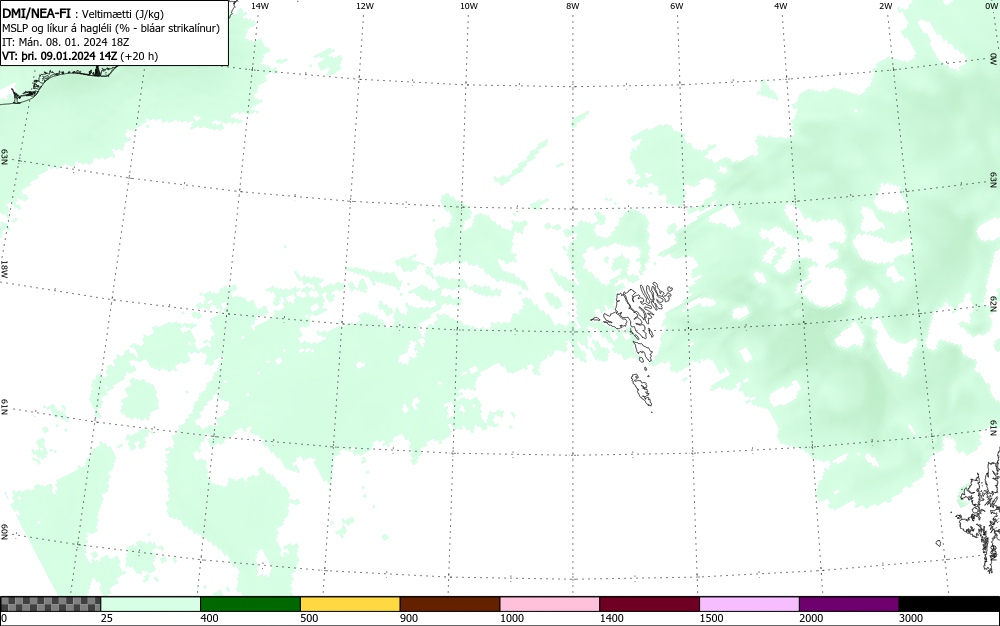
Task: Click the left 61N latitude label
Action: pyautogui.click(x=4, y=408)
